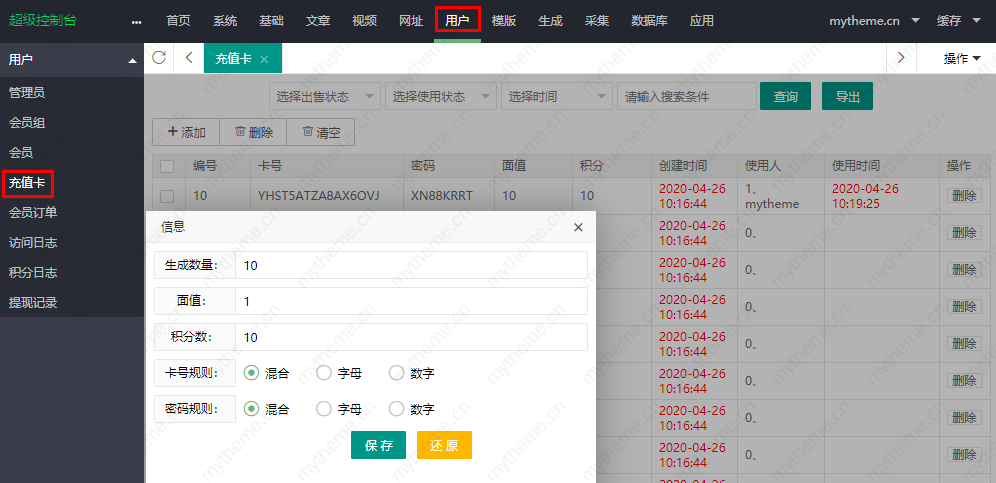
Task: Click the right arrow tab scroll icon
Action: (901, 58)
